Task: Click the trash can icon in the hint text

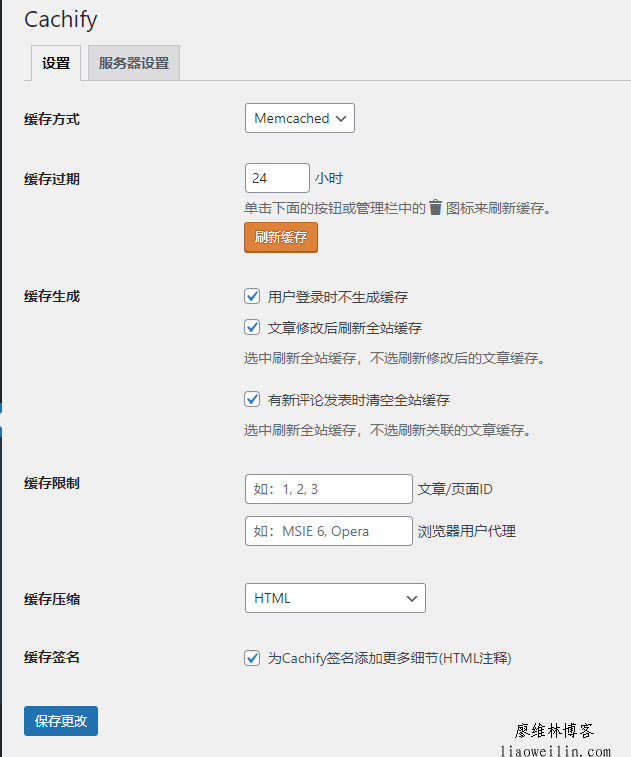Action: pos(435,208)
